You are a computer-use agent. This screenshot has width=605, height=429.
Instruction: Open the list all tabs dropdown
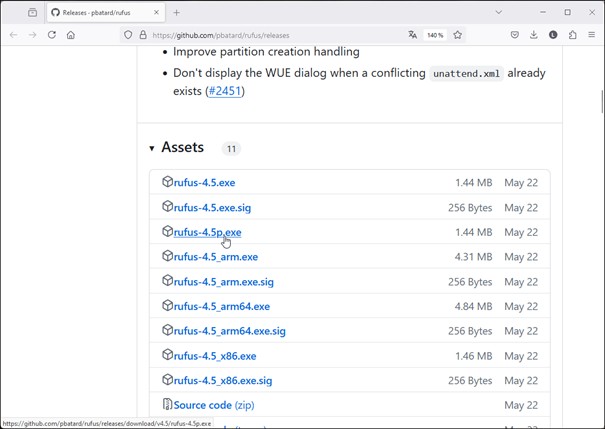(x=498, y=12)
